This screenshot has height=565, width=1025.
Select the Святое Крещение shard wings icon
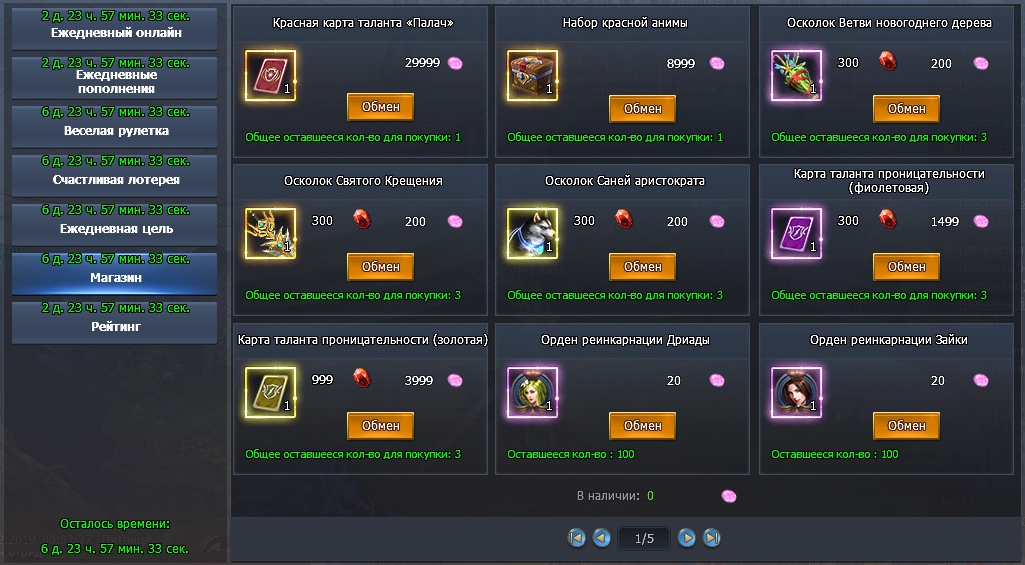point(270,233)
